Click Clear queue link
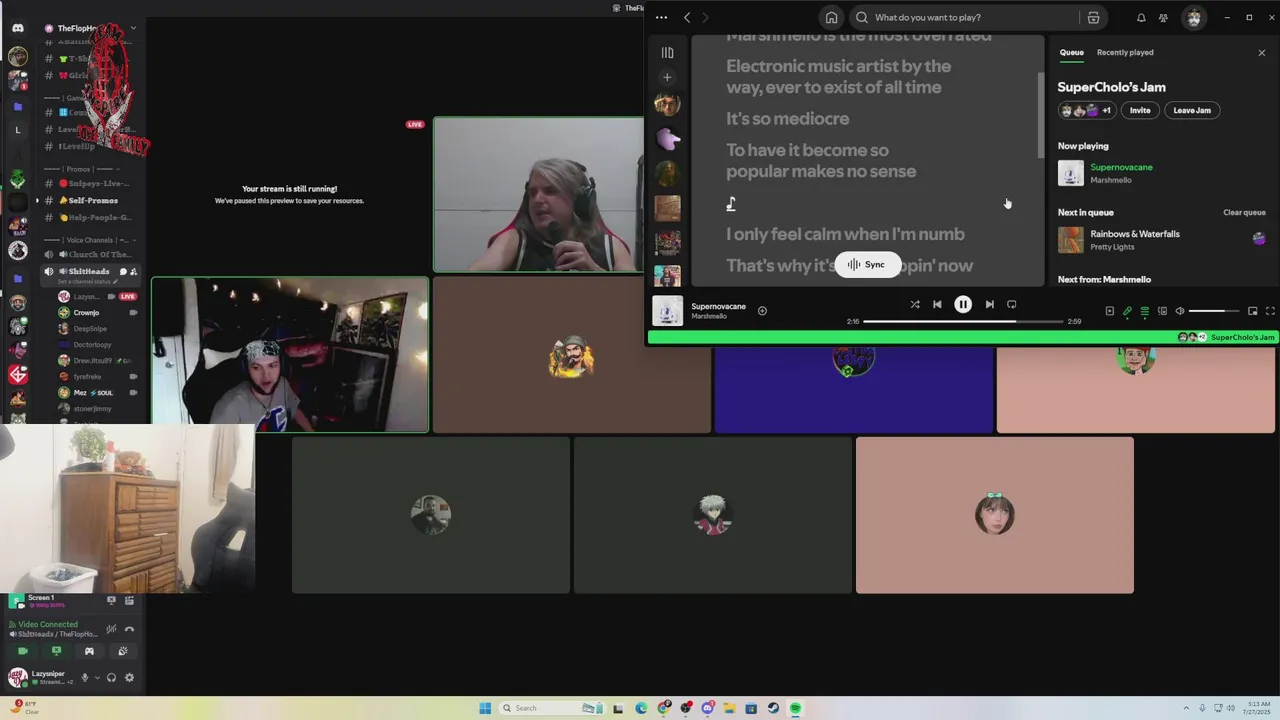This screenshot has width=1280, height=720. 1244,212
